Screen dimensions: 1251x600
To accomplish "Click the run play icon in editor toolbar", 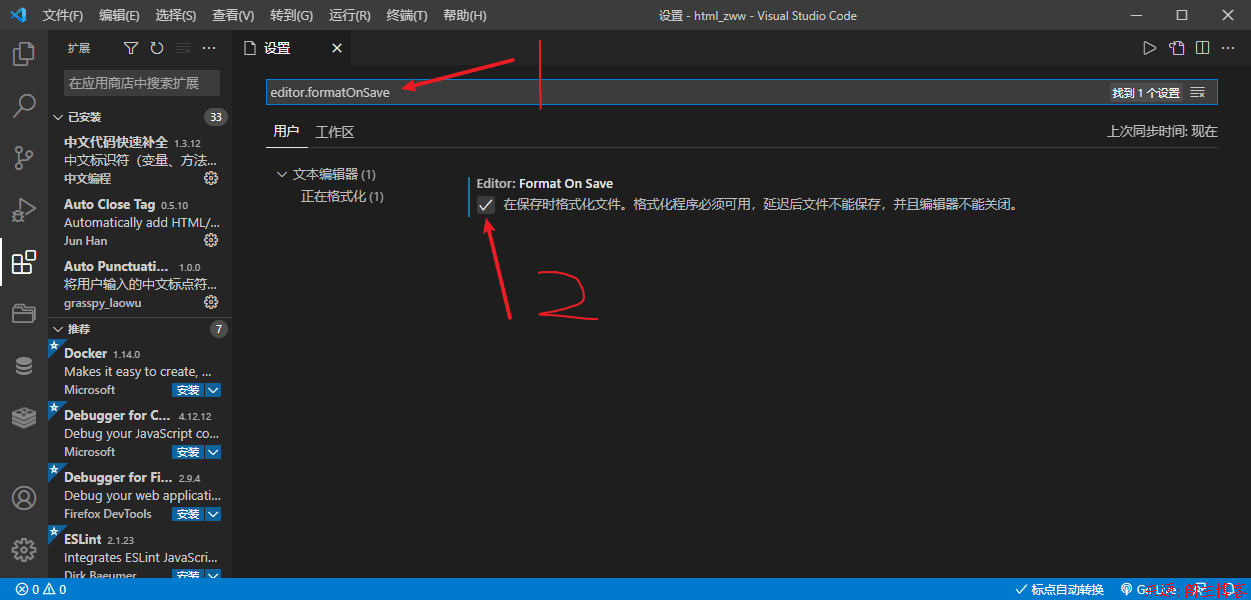I will [1150, 48].
